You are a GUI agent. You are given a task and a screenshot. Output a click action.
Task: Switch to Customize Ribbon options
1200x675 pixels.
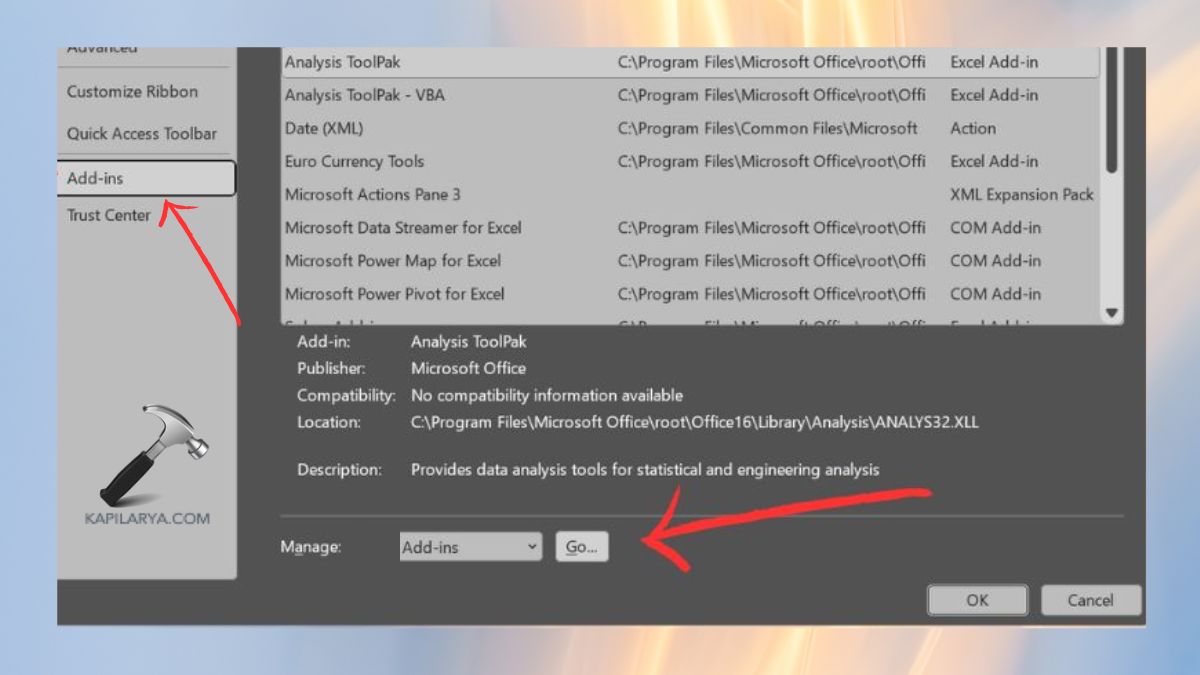129,91
